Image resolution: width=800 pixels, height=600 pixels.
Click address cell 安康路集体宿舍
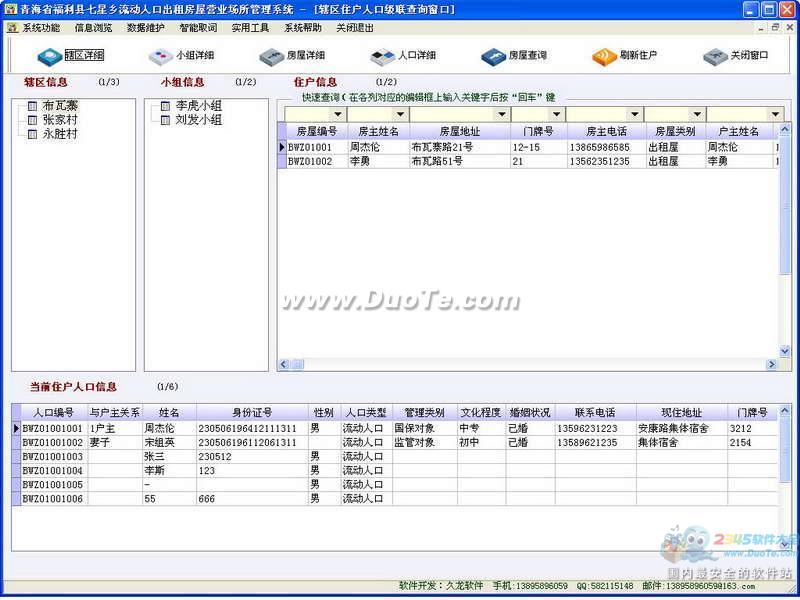(682, 428)
